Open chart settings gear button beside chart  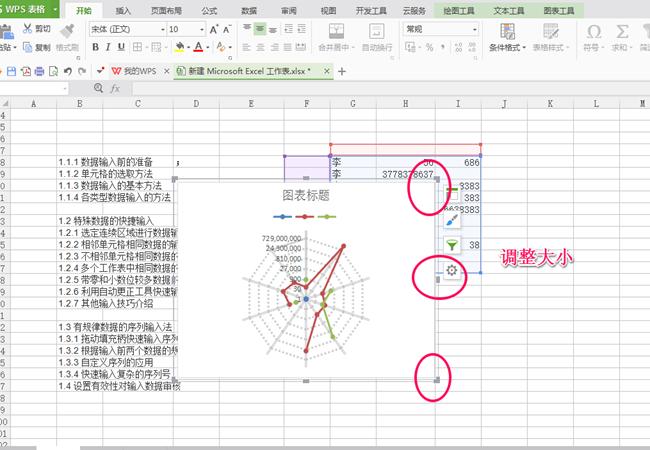point(452,271)
